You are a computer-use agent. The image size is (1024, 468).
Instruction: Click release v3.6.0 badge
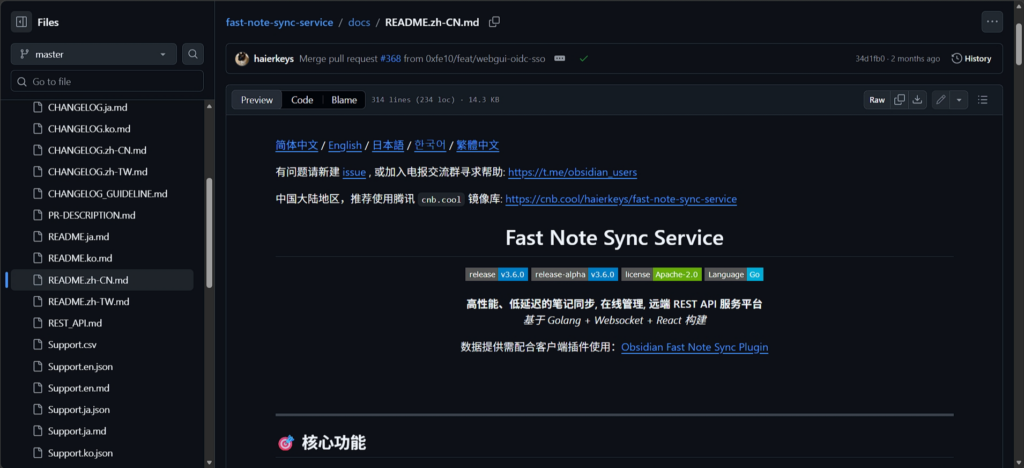pos(496,275)
